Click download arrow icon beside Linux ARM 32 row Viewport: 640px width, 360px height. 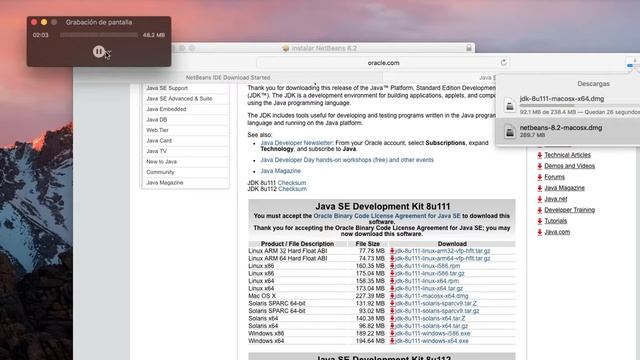click(x=392, y=251)
